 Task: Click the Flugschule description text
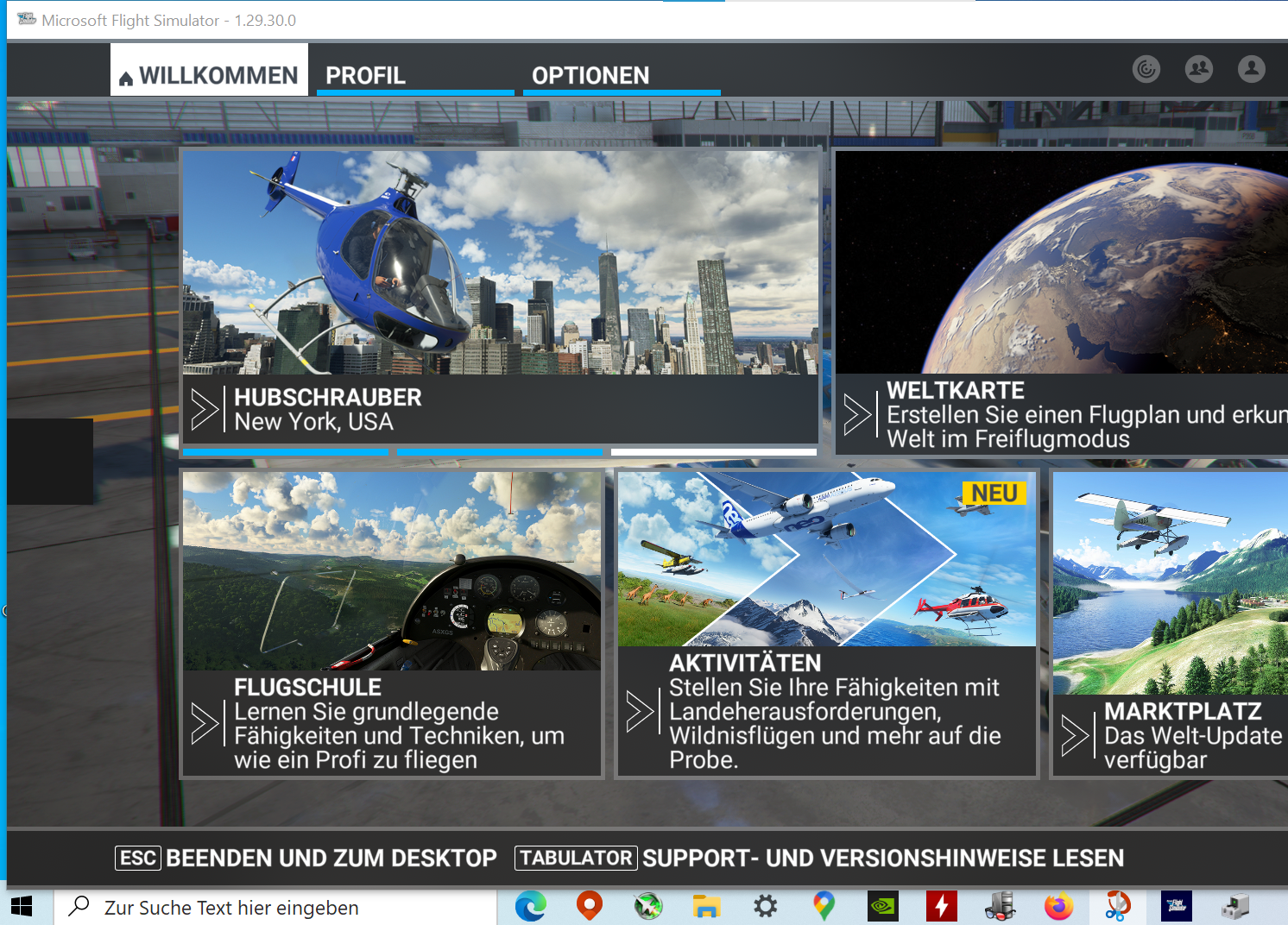pyautogui.click(x=399, y=736)
